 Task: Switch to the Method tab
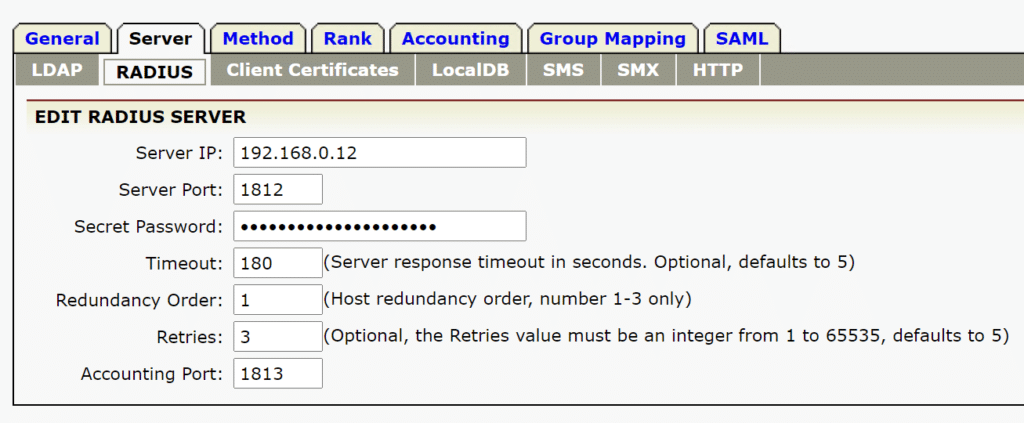coord(258,39)
